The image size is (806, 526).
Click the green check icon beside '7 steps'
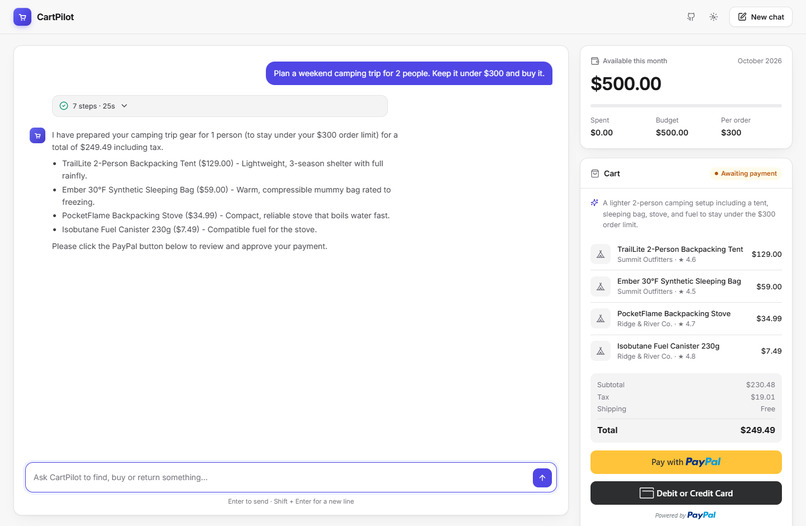(64, 106)
